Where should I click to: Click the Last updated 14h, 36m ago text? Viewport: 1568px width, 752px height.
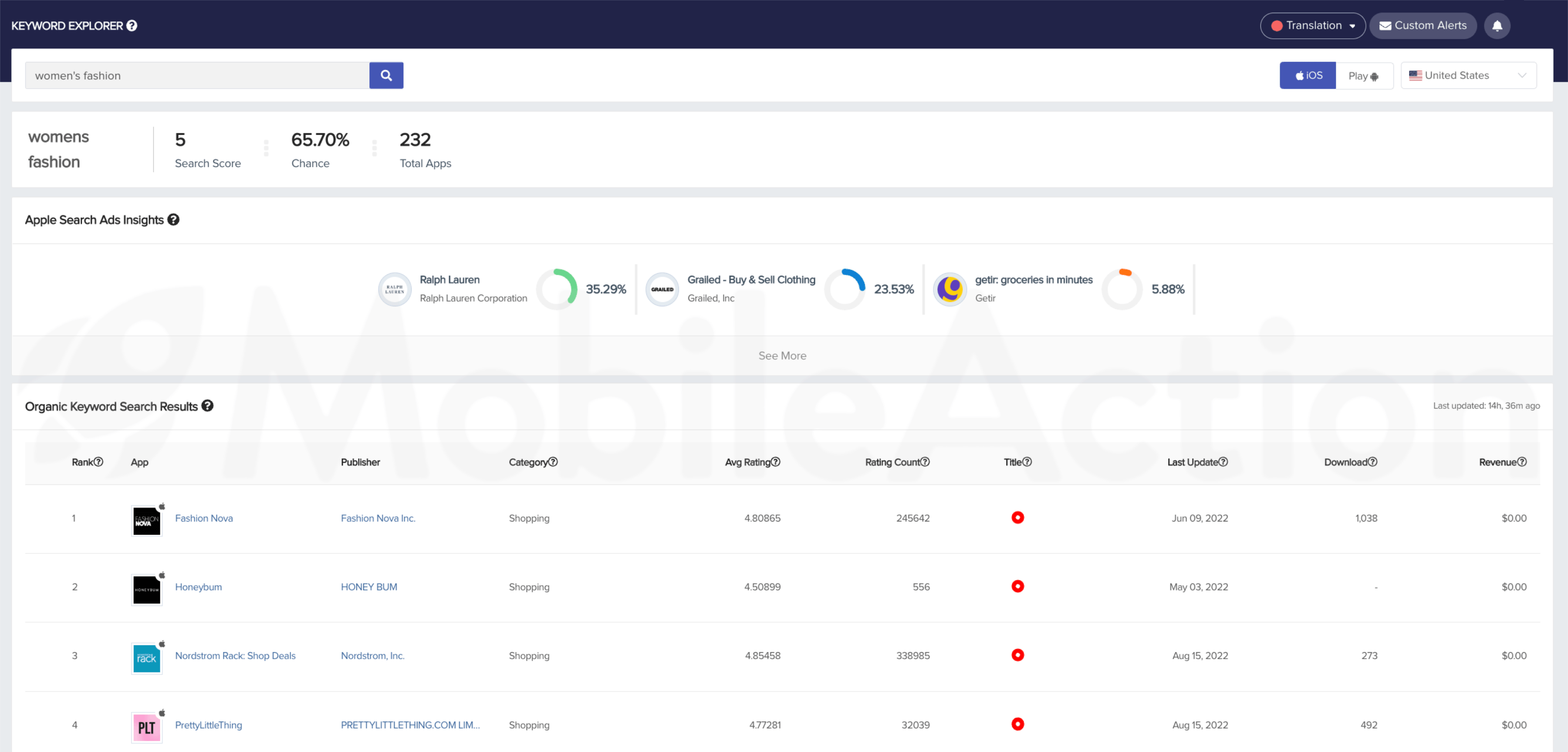1487,406
